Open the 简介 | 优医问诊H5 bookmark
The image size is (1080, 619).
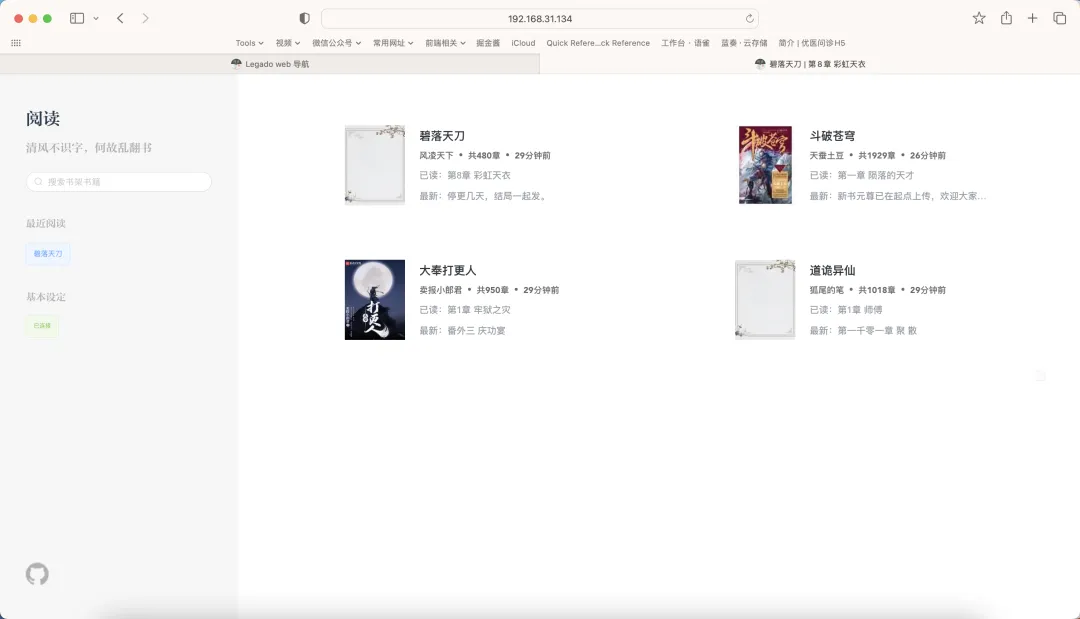coord(811,43)
